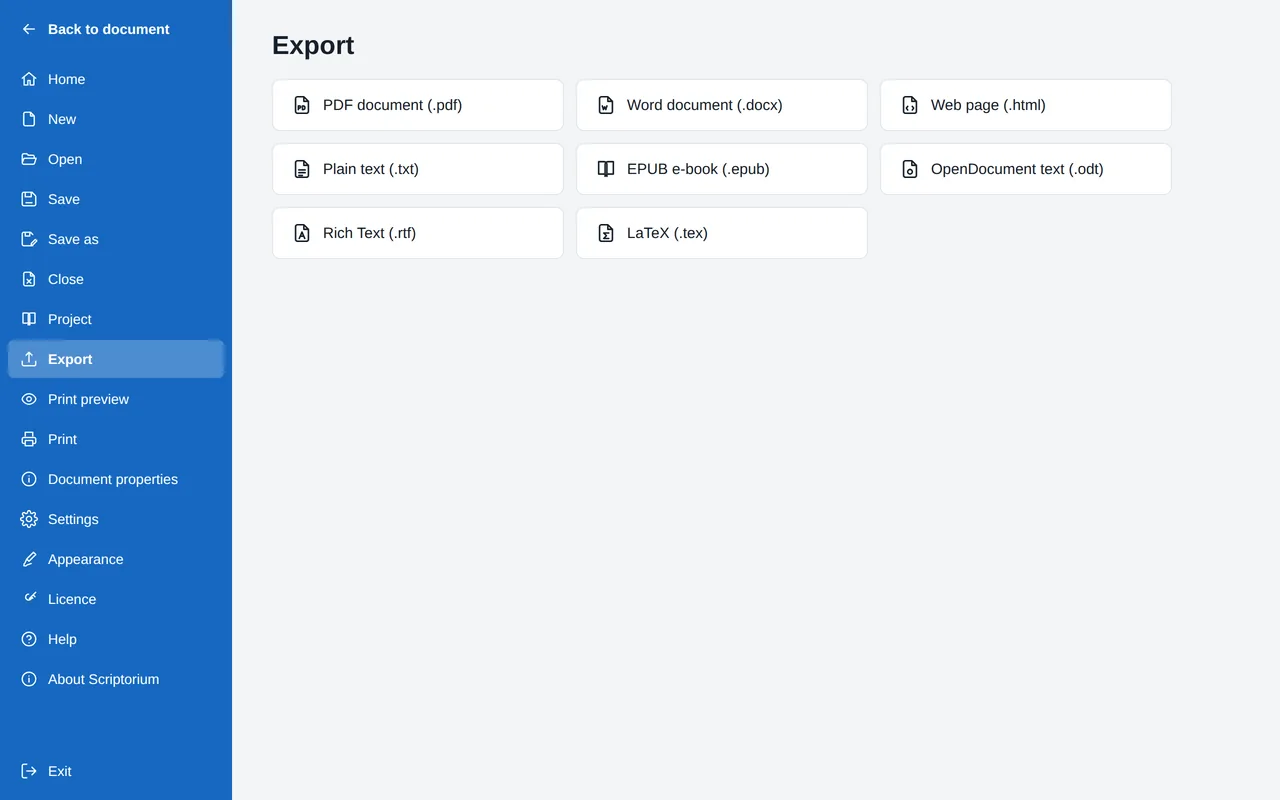Export as Web page (.html)
This screenshot has height=800, width=1280.
click(1026, 105)
